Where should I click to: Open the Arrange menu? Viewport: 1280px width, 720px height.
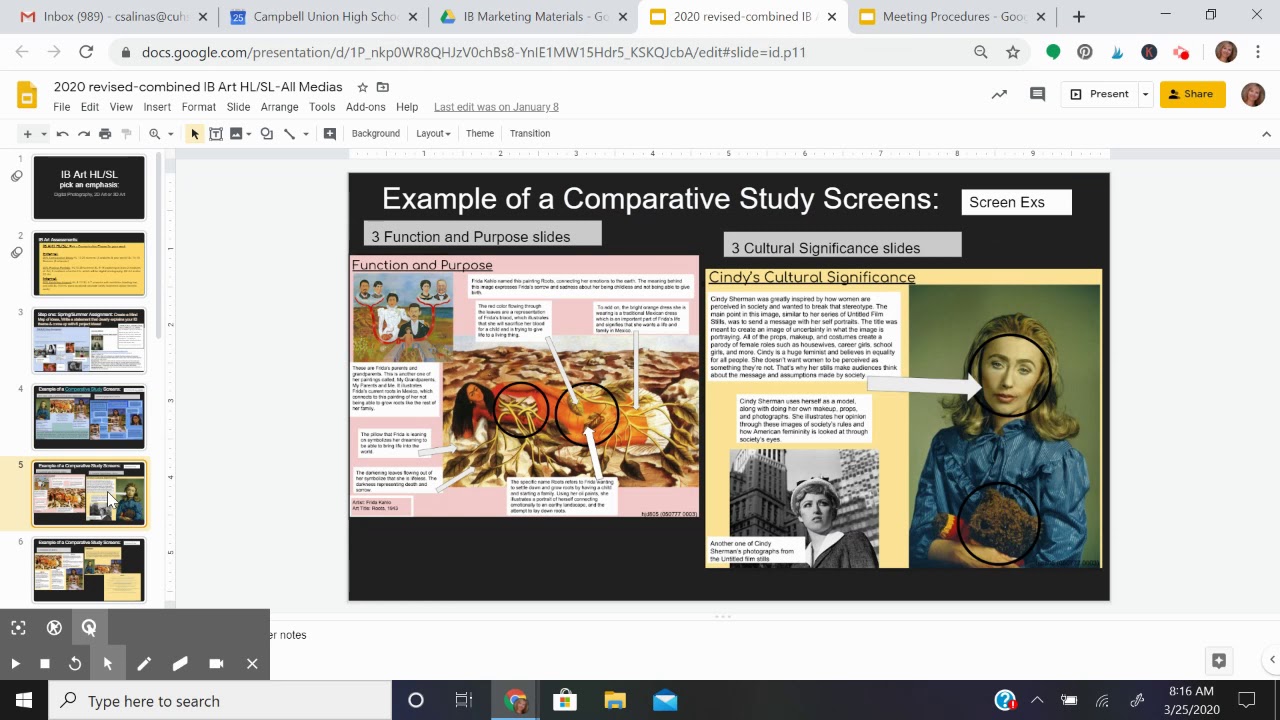(280, 107)
